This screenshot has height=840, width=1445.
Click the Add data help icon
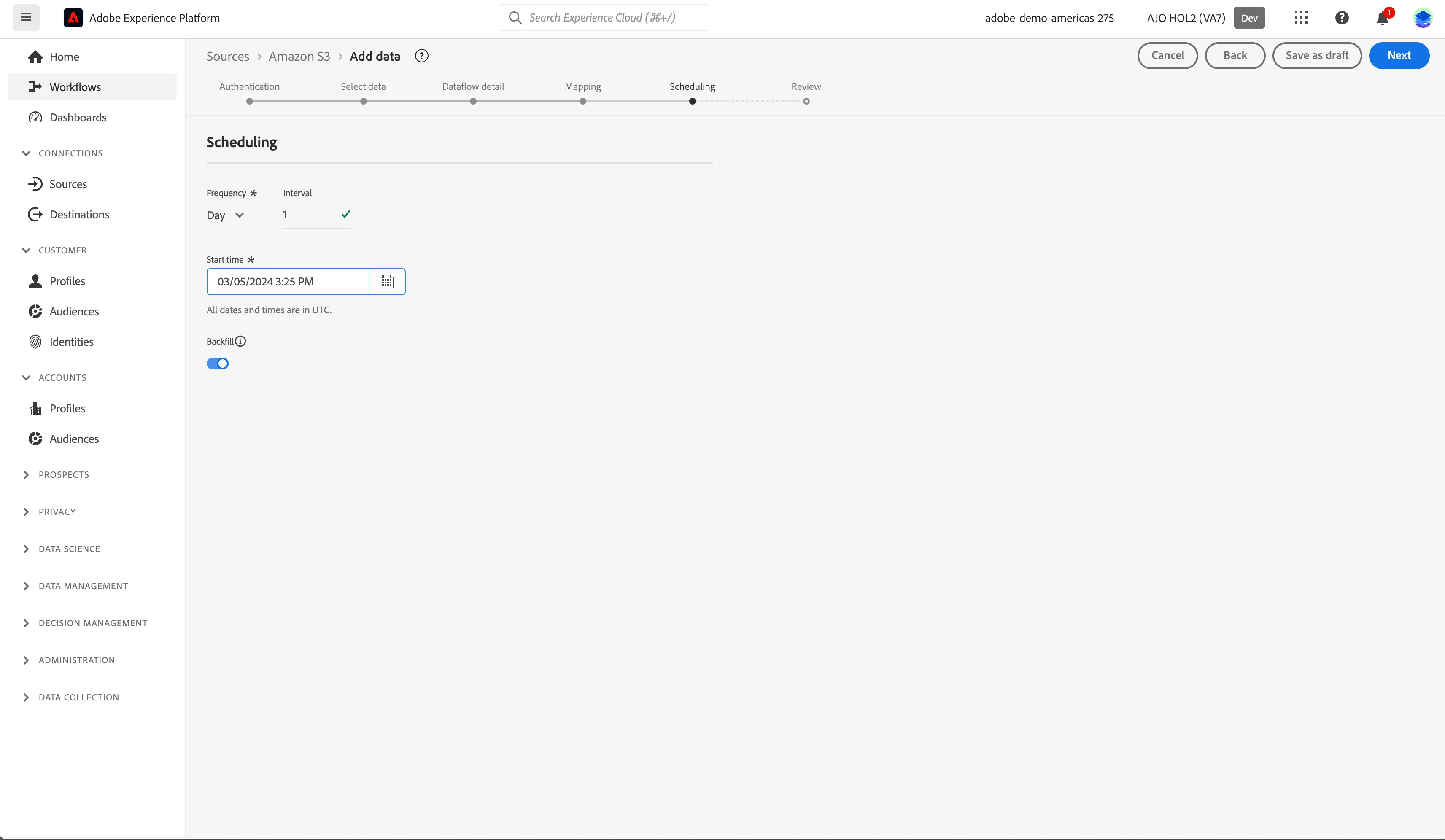421,56
